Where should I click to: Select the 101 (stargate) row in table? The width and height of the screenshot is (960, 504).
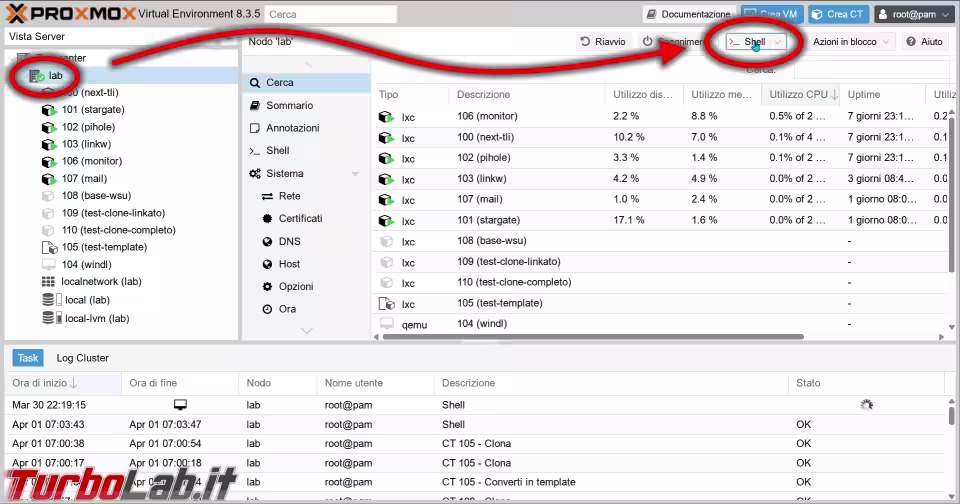click(661, 220)
